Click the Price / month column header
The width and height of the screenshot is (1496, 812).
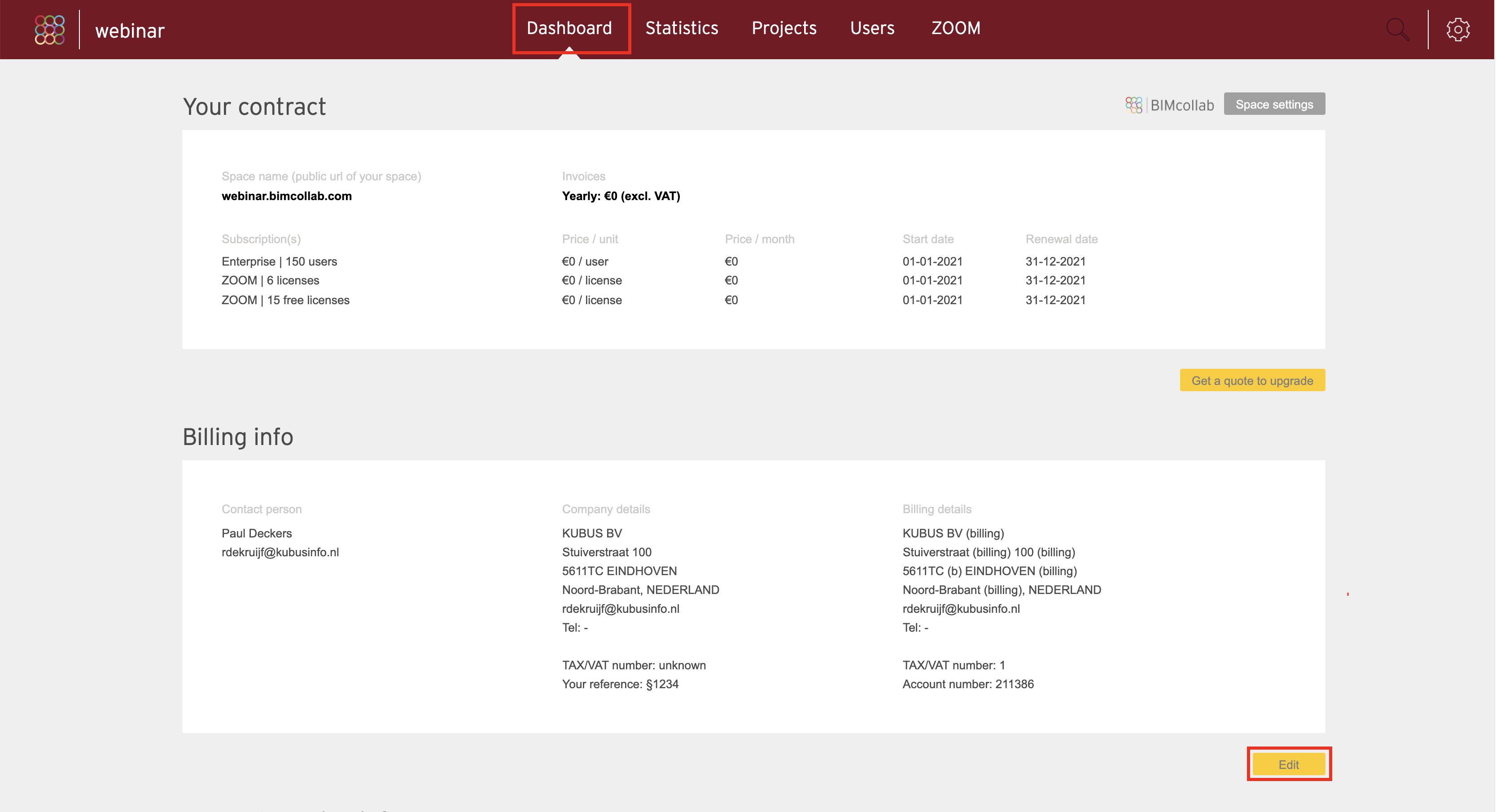point(759,239)
